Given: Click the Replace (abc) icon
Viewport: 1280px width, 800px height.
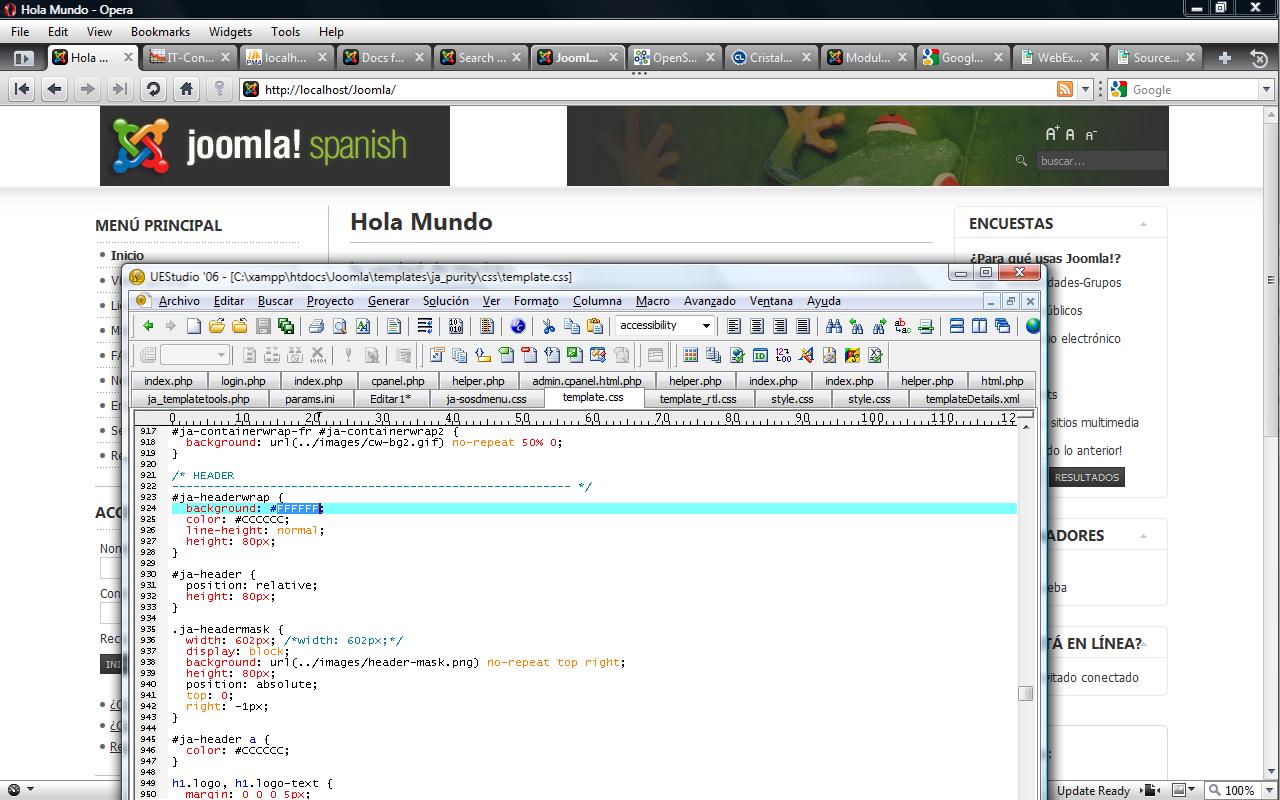Looking at the screenshot, I should [x=902, y=326].
